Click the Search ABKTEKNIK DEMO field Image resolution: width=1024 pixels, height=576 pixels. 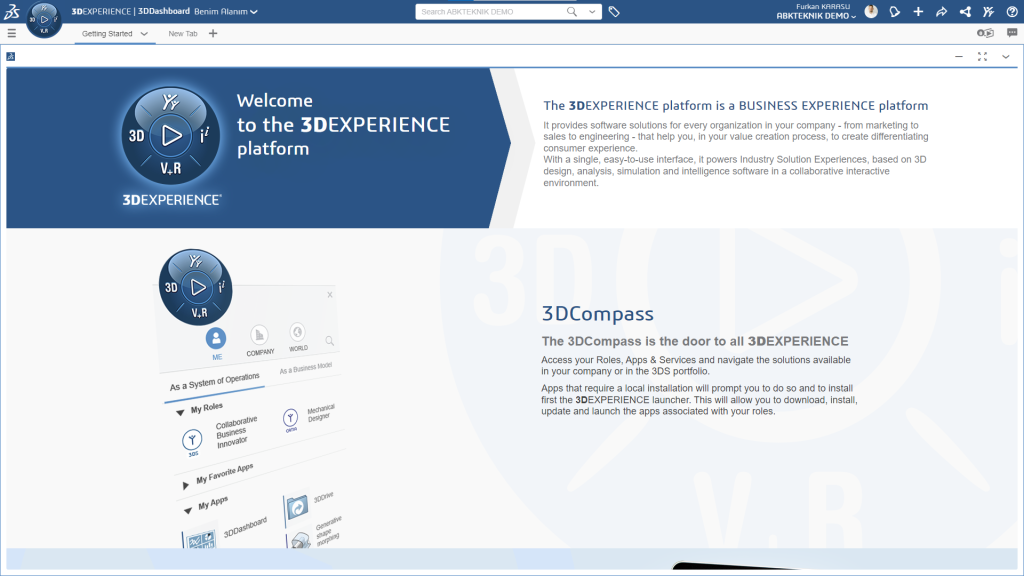(x=490, y=12)
